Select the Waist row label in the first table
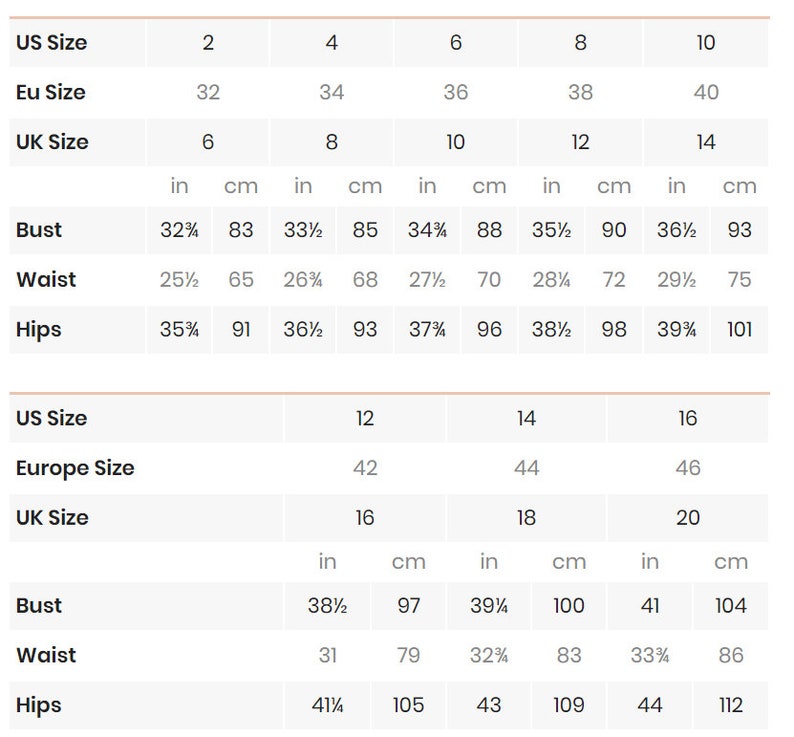This screenshot has width=794, height=737. (x=46, y=280)
